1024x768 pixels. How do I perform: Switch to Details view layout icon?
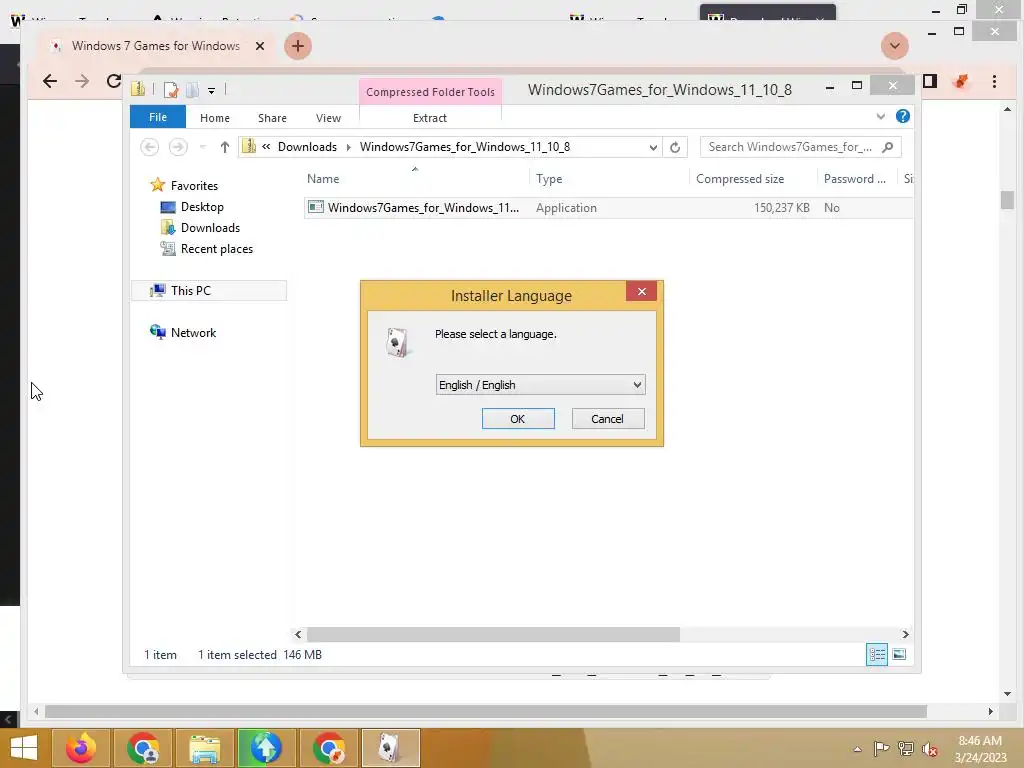point(877,654)
